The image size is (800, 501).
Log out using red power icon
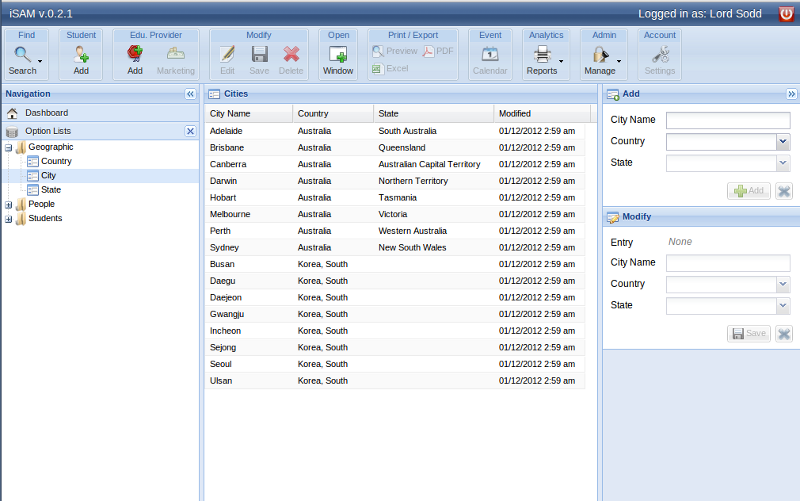(786, 14)
